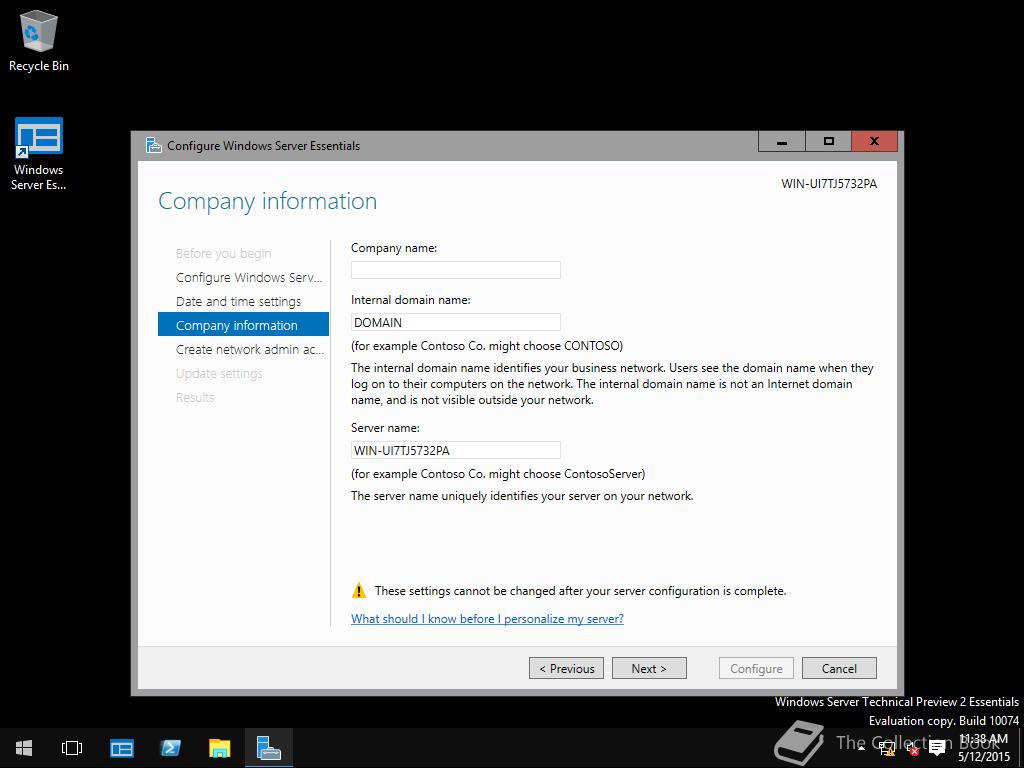
Task: Click the Cancel button
Action: [x=839, y=668]
